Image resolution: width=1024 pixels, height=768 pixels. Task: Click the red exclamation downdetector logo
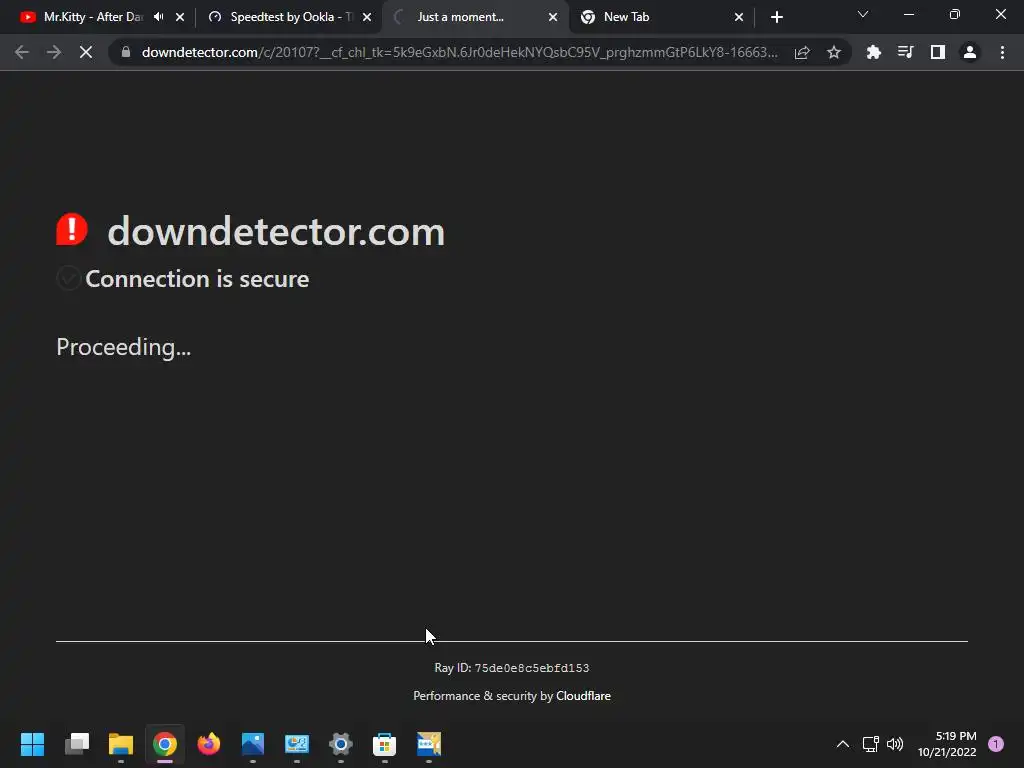72,229
